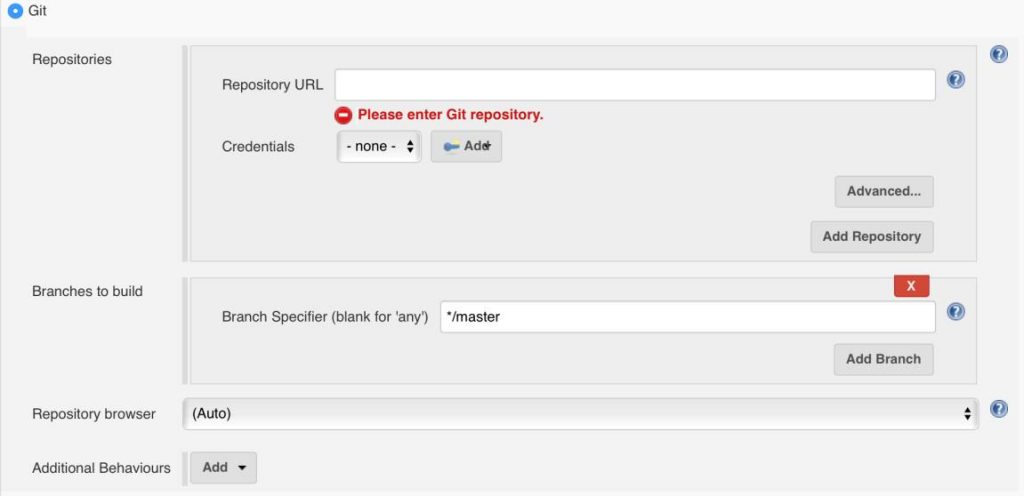Screen dimensions: 1024x496
Task: Select the Git radio button
Action: tap(15, 11)
